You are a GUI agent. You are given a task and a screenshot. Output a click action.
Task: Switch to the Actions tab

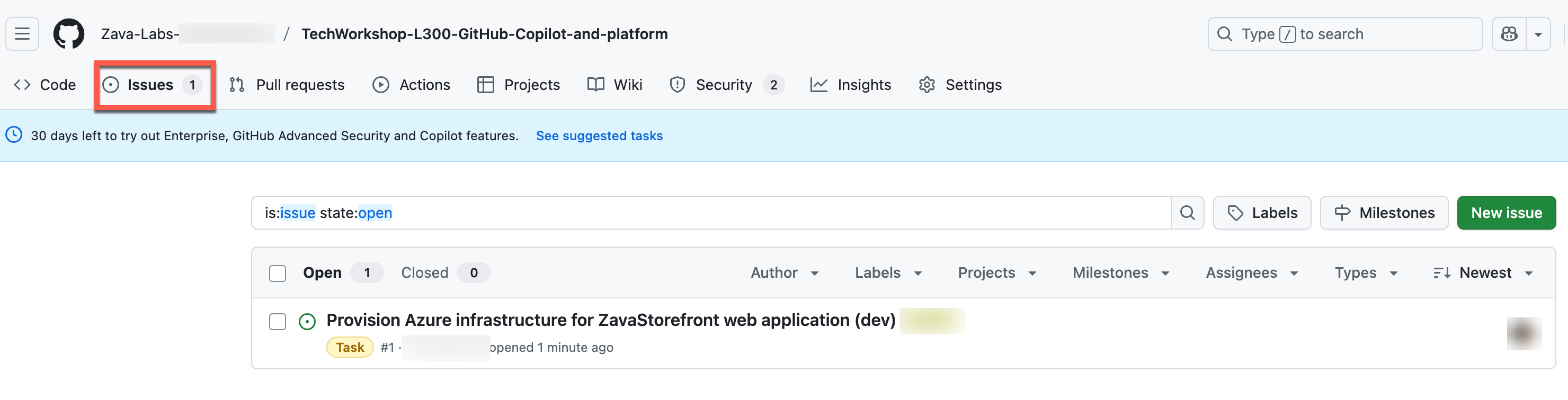pos(412,85)
